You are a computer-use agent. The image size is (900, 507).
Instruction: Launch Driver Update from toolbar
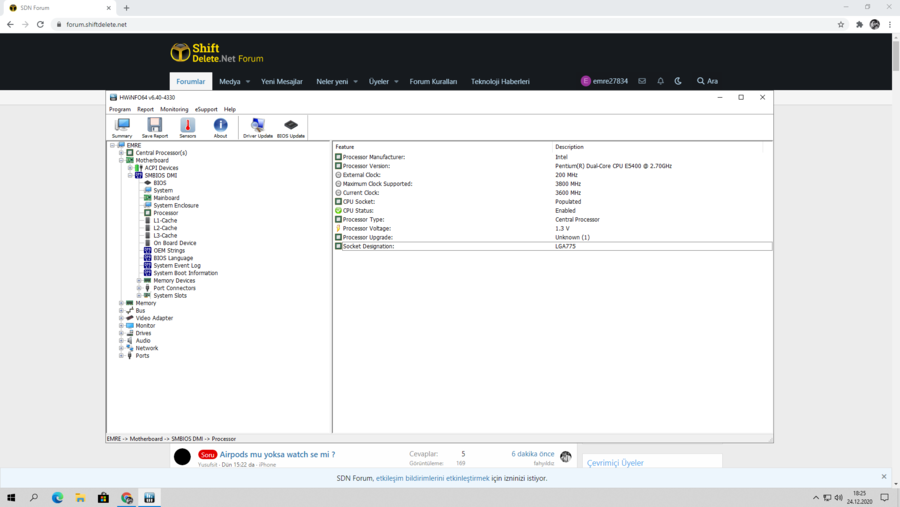pyautogui.click(x=257, y=127)
